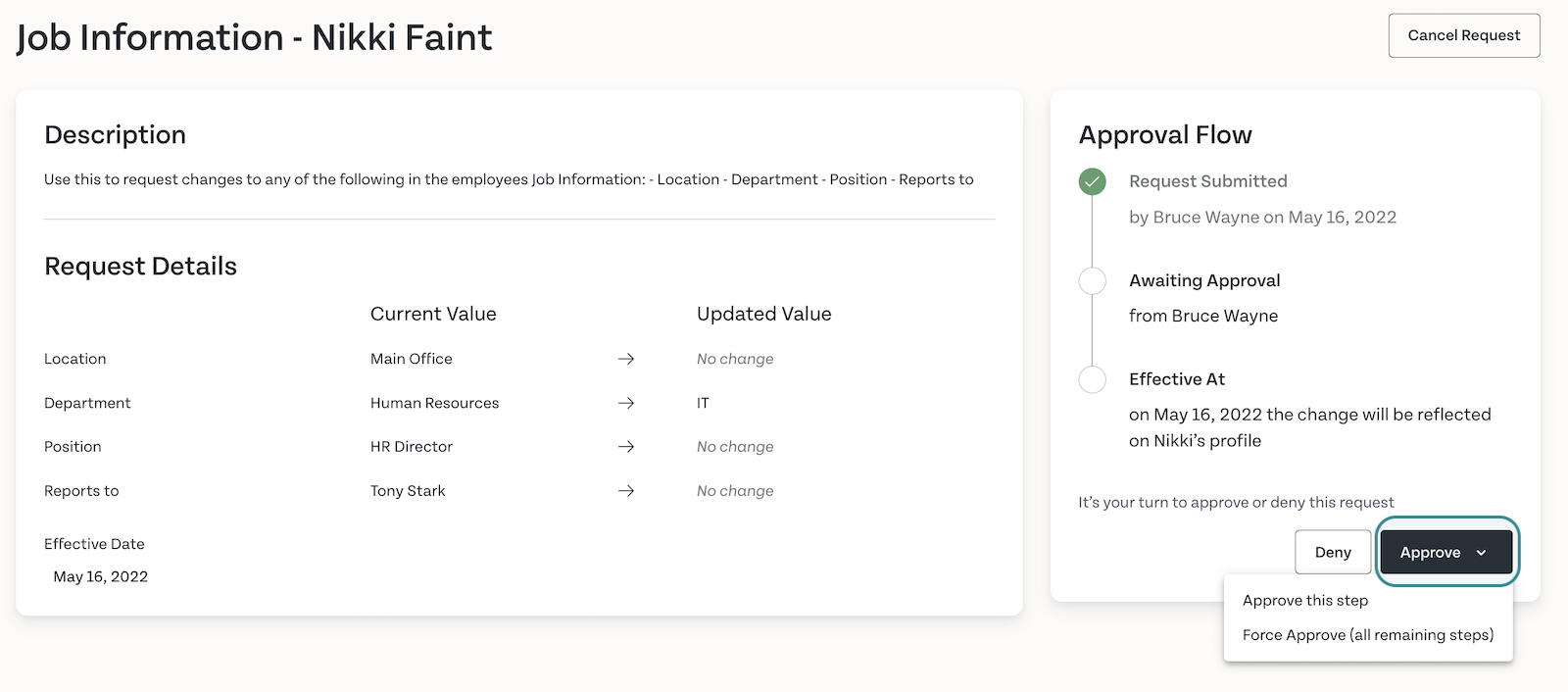Click the Awaiting Approval step circle
The image size is (1568, 692).
[x=1092, y=280]
